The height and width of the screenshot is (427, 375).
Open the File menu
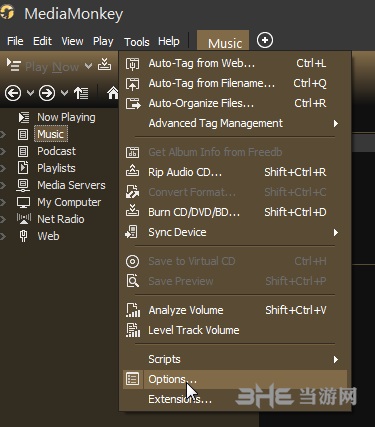15,41
